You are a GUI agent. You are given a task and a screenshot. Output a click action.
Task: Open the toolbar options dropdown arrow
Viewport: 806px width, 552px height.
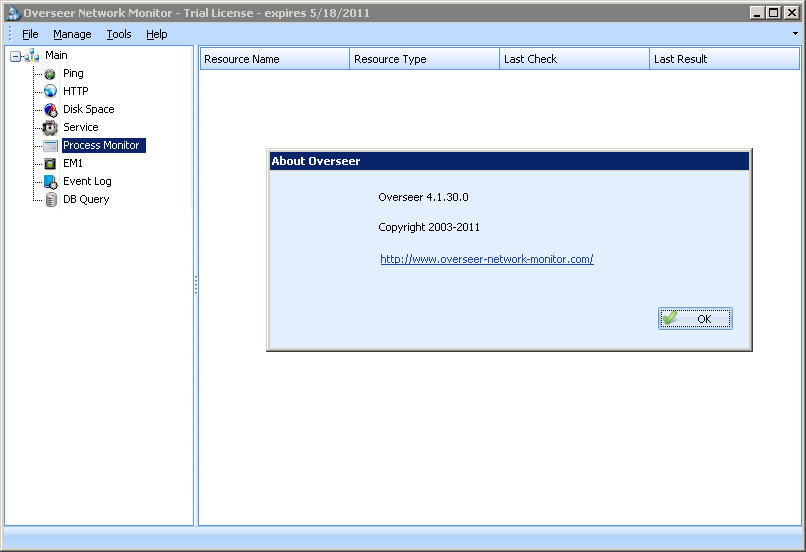[795, 34]
